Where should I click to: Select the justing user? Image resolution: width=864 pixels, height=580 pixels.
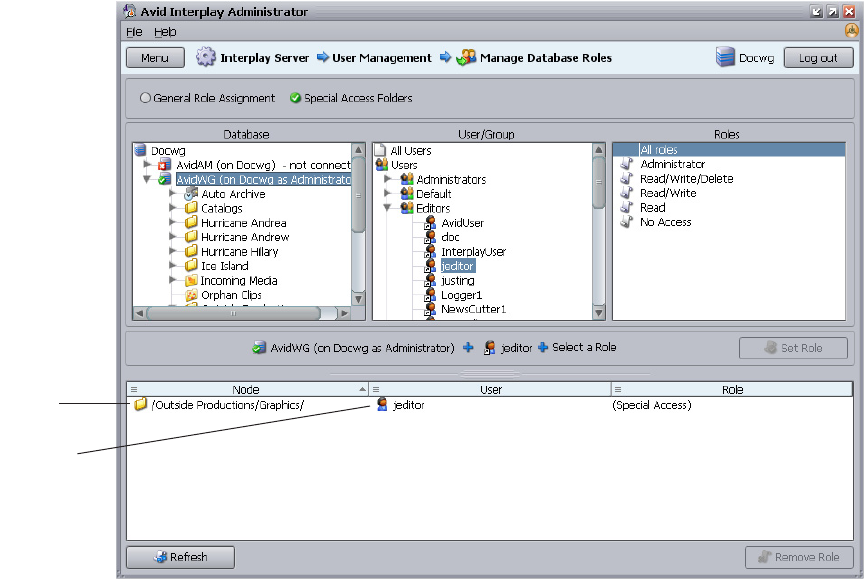point(457,280)
